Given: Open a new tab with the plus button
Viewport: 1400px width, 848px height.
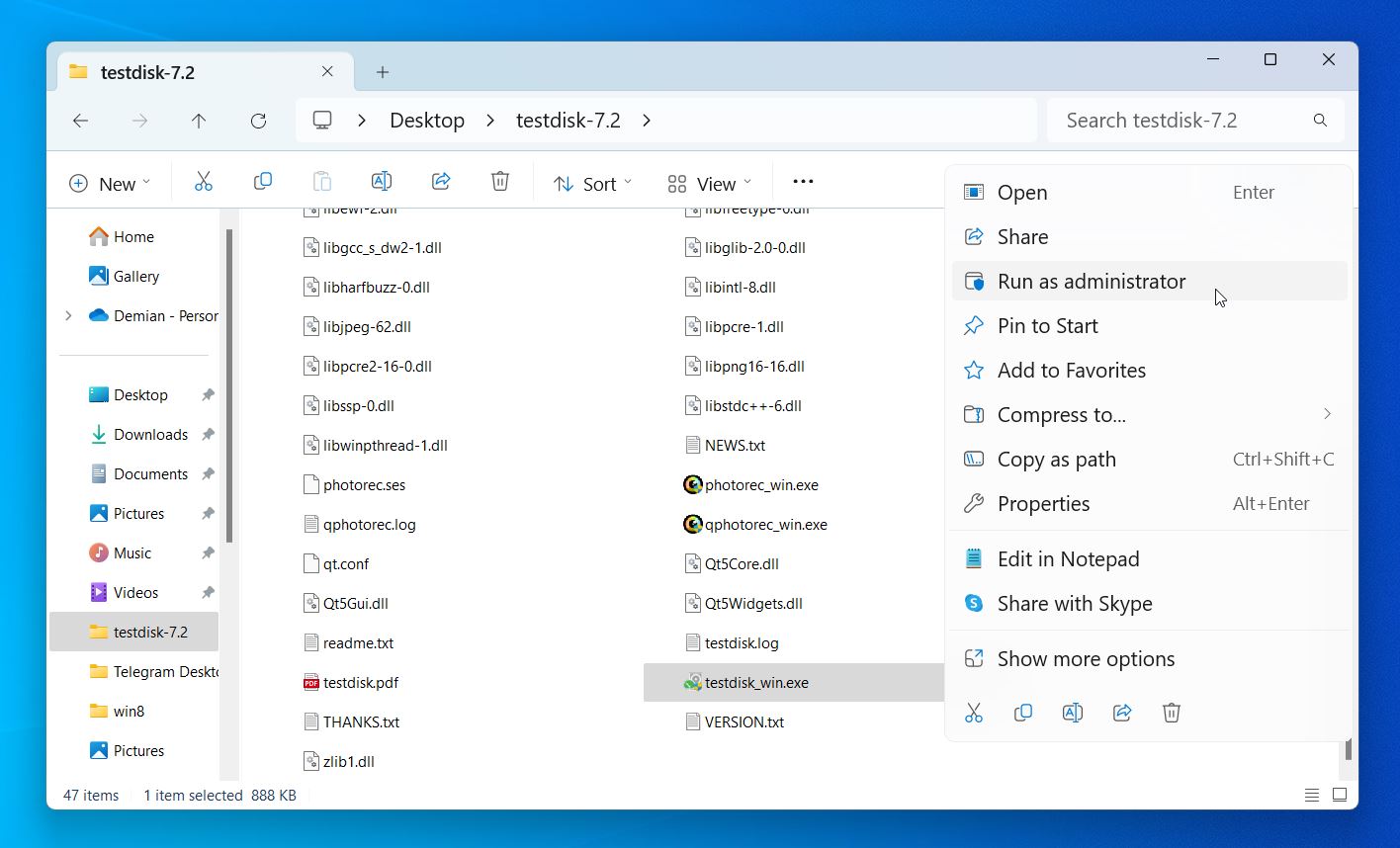Looking at the screenshot, I should [383, 72].
